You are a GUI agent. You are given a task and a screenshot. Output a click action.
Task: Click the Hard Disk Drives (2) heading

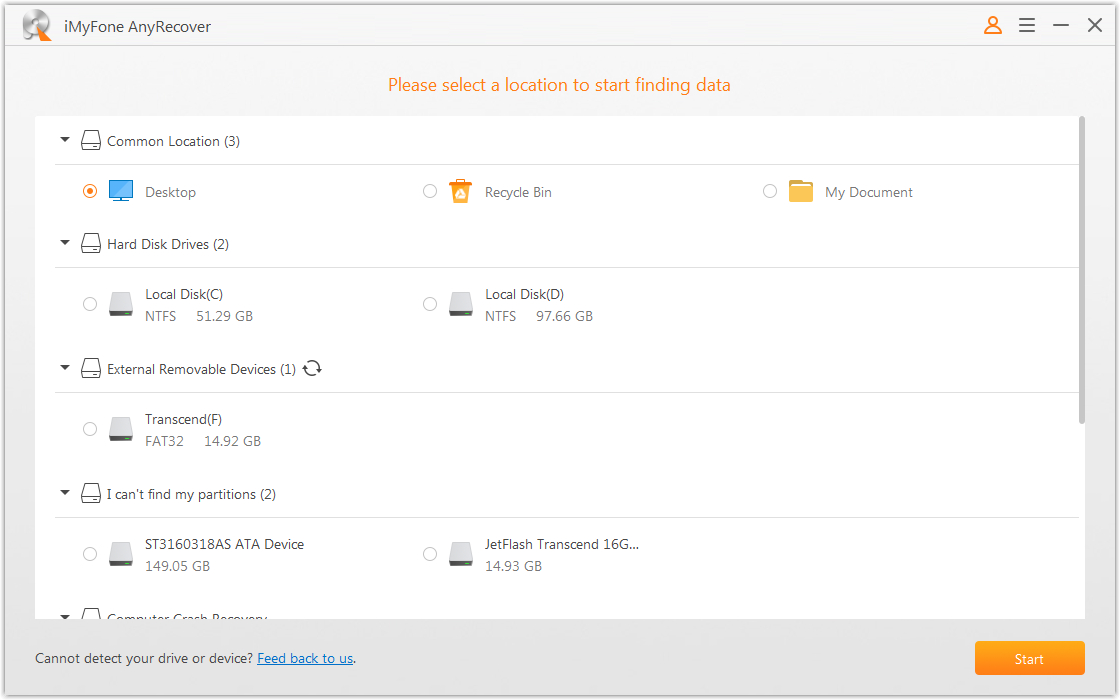pyautogui.click(x=168, y=244)
